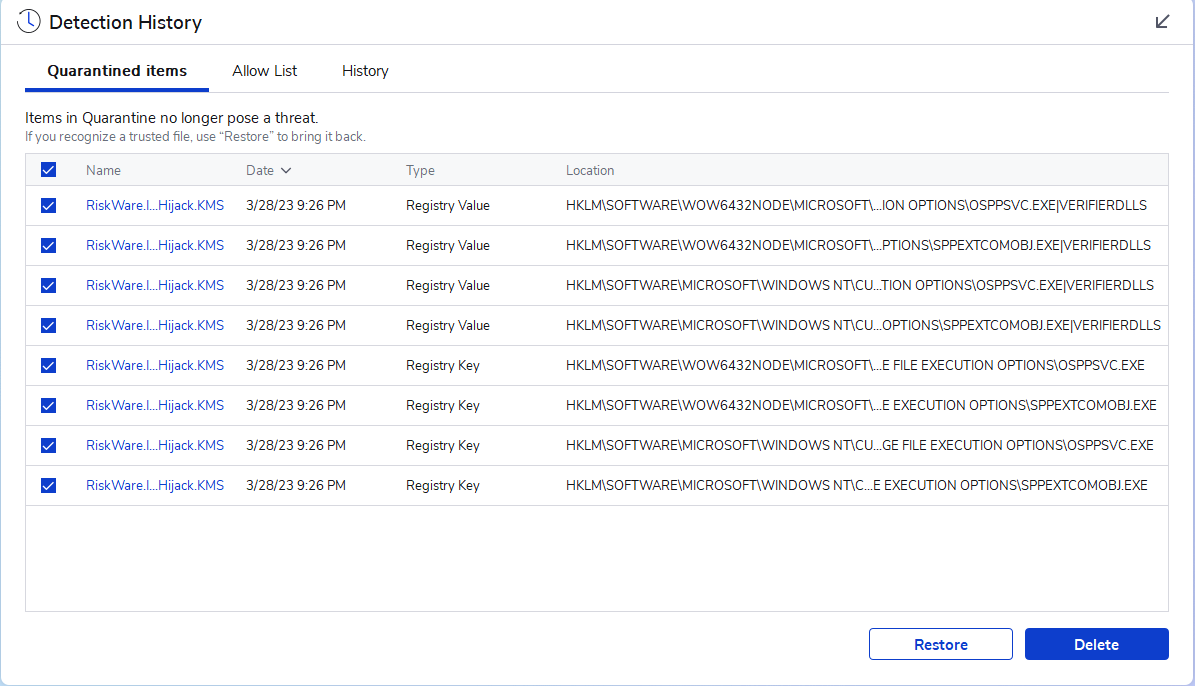Open RiskWare link in WOW6432NODE SPPEXTCOMOBJ.EXE|VERIFIERDLLS row
The width and height of the screenshot is (1195, 686).
[155, 245]
